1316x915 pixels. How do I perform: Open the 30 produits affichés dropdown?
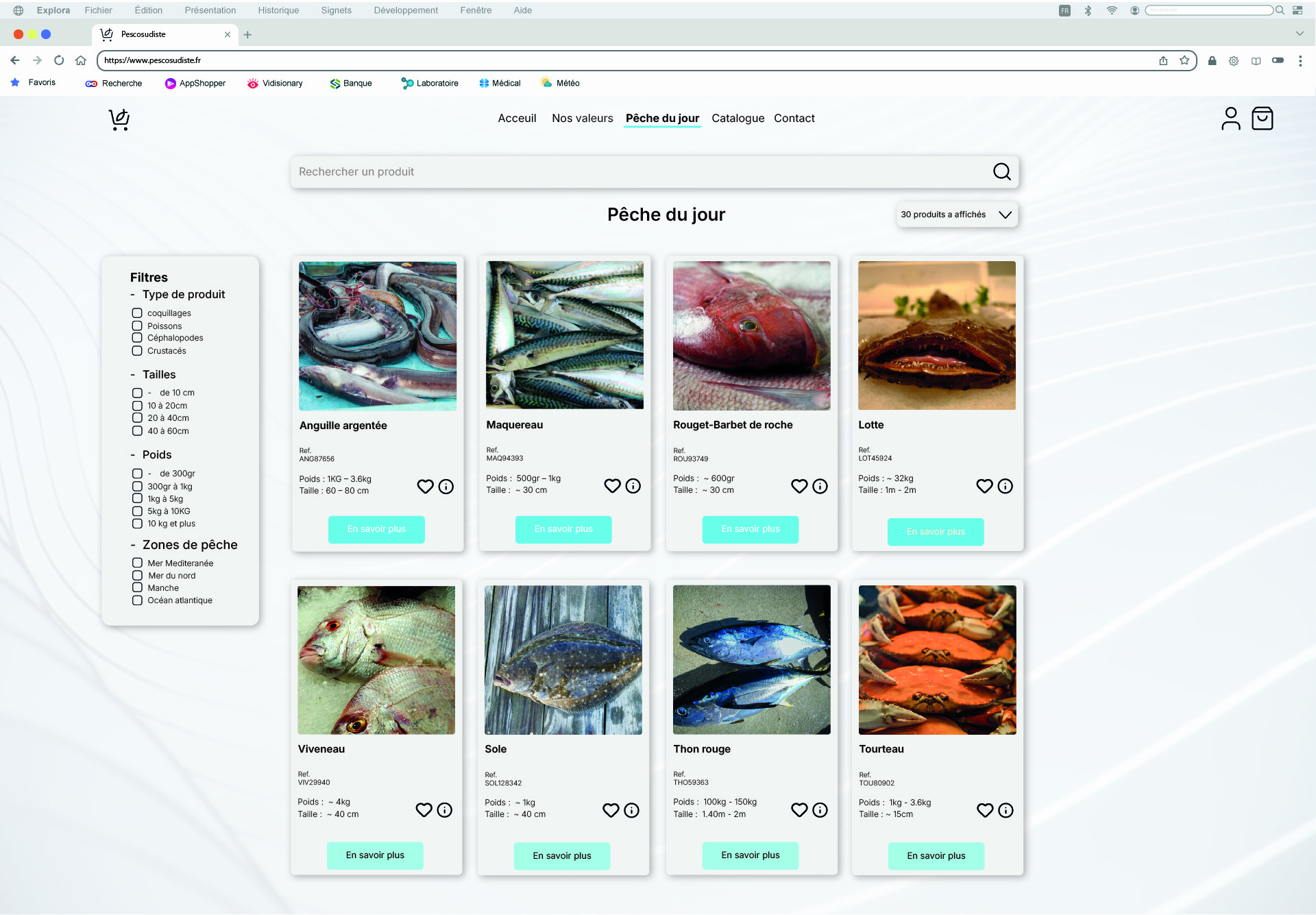957,215
